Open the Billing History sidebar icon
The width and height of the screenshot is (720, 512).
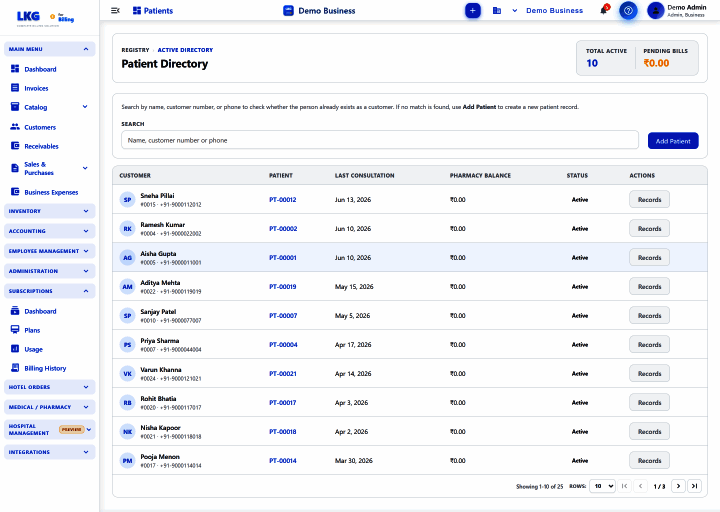coord(15,368)
